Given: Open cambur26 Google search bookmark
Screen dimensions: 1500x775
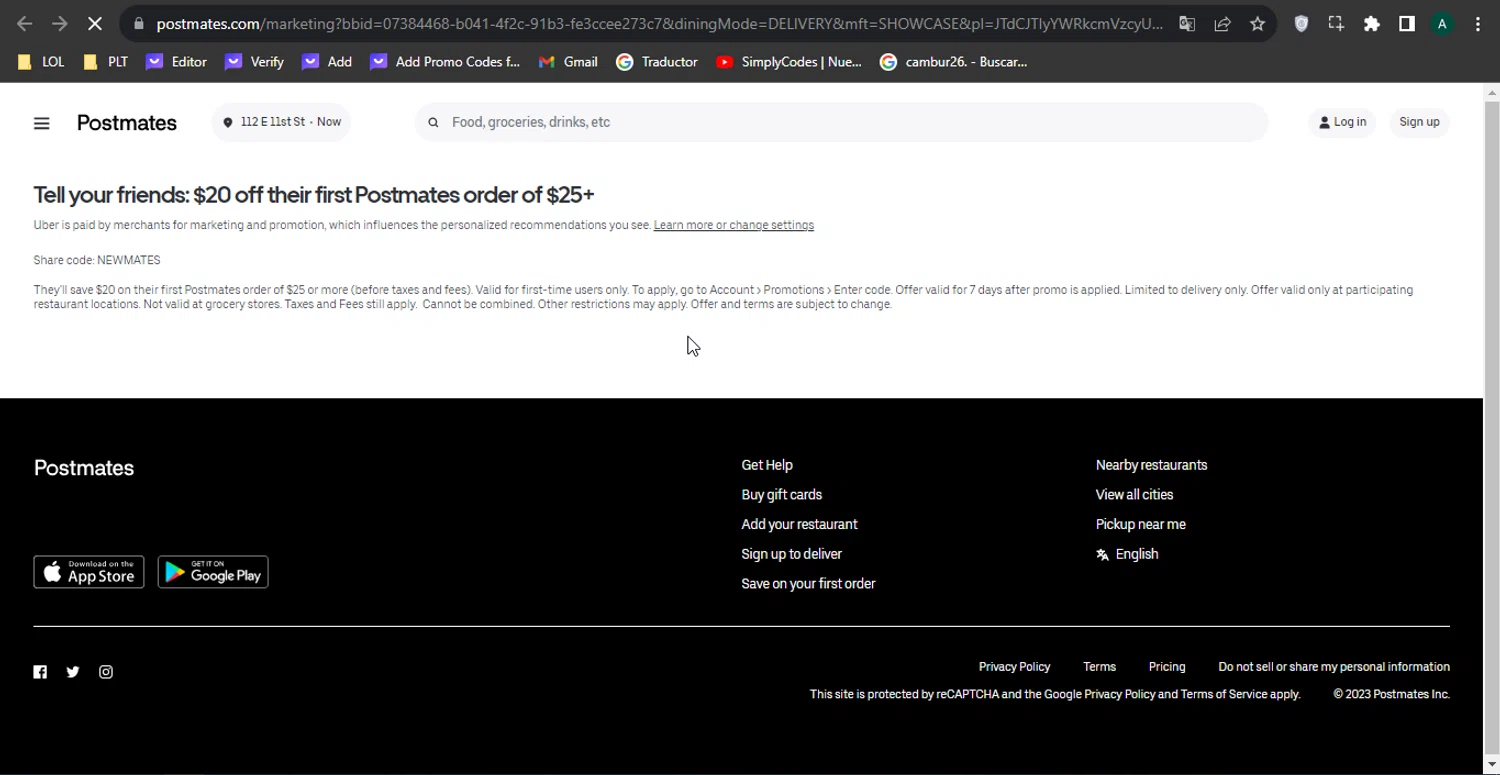Looking at the screenshot, I should tap(953, 62).
